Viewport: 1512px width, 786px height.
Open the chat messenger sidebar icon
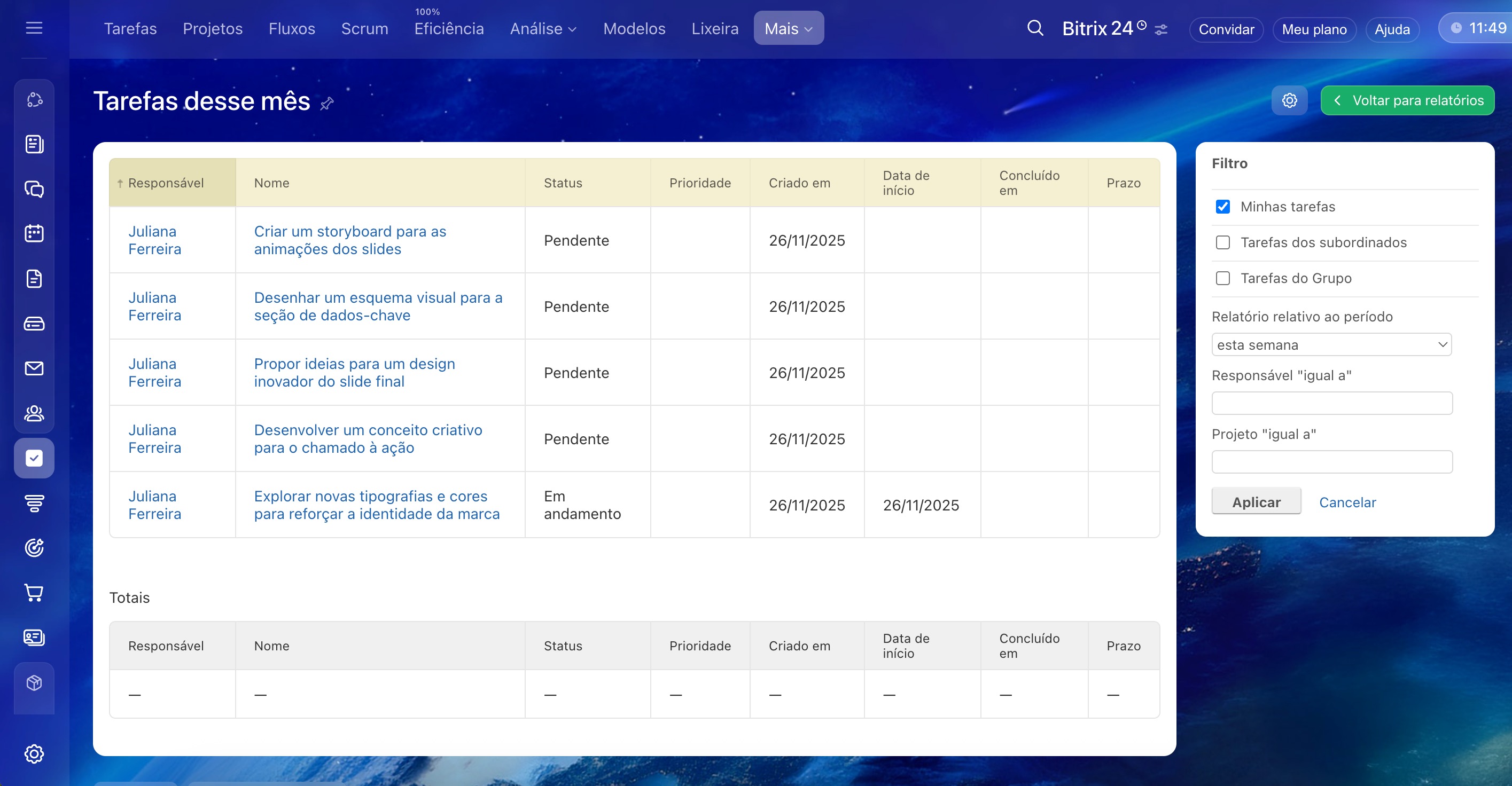tap(34, 189)
